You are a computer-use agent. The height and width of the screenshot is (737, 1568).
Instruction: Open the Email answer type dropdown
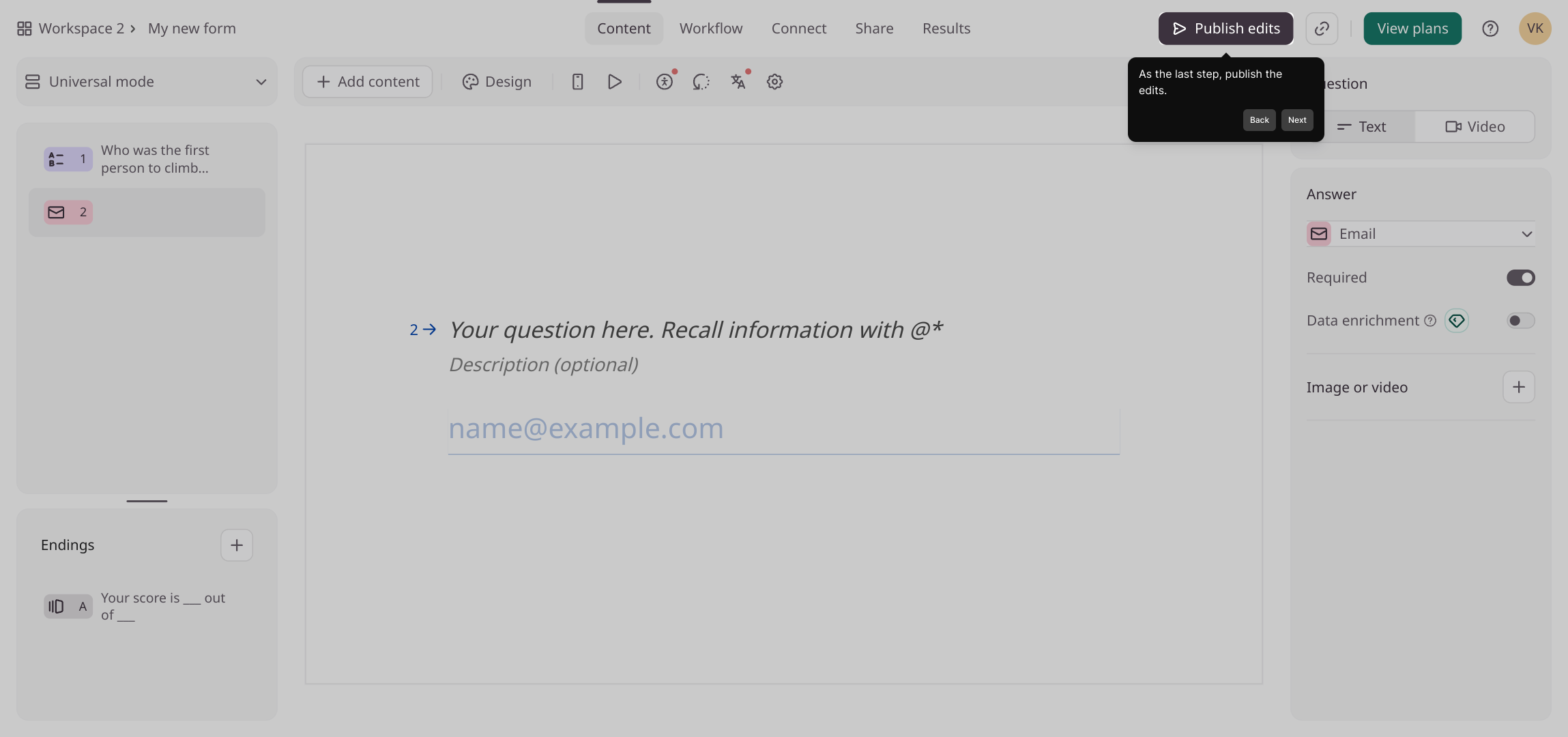coord(1421,234)
